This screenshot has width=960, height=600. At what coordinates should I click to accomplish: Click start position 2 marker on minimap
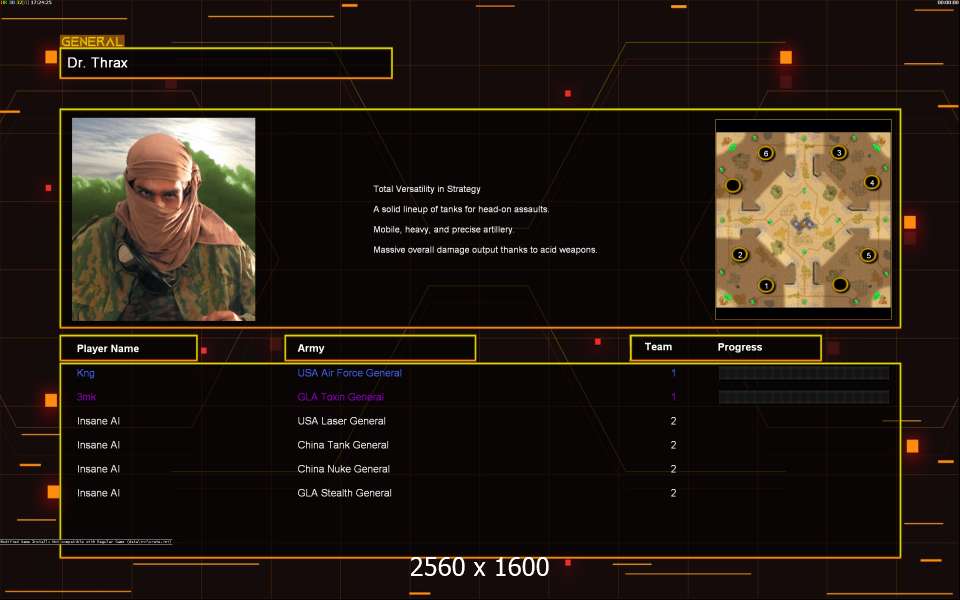740,254
